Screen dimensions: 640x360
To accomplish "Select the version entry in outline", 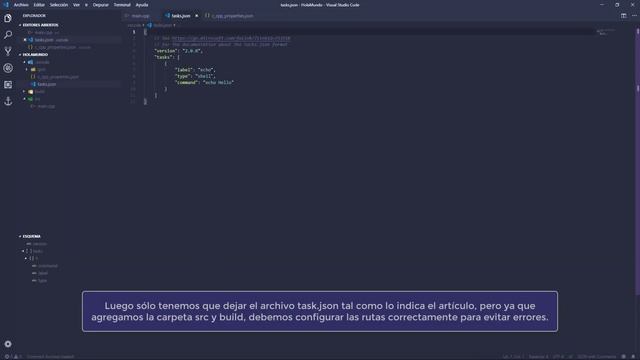I will (x=40, y=244).
